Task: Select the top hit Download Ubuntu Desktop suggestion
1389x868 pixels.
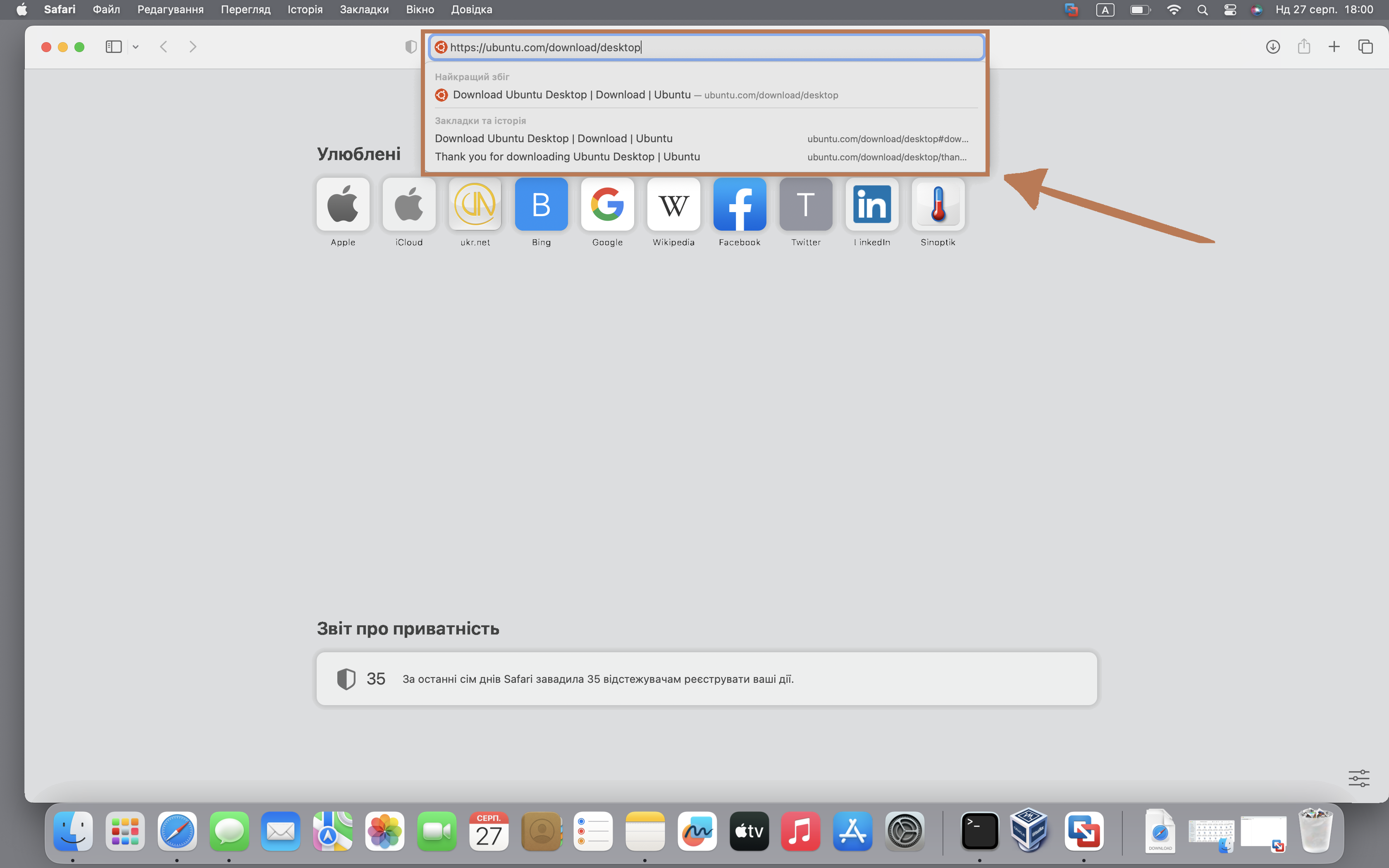Action: coord(706,95)
